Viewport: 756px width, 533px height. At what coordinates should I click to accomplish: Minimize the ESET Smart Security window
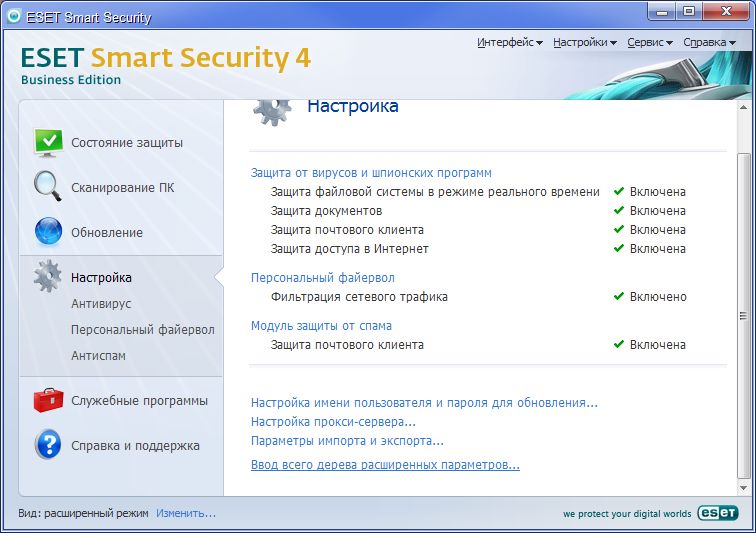662,12
